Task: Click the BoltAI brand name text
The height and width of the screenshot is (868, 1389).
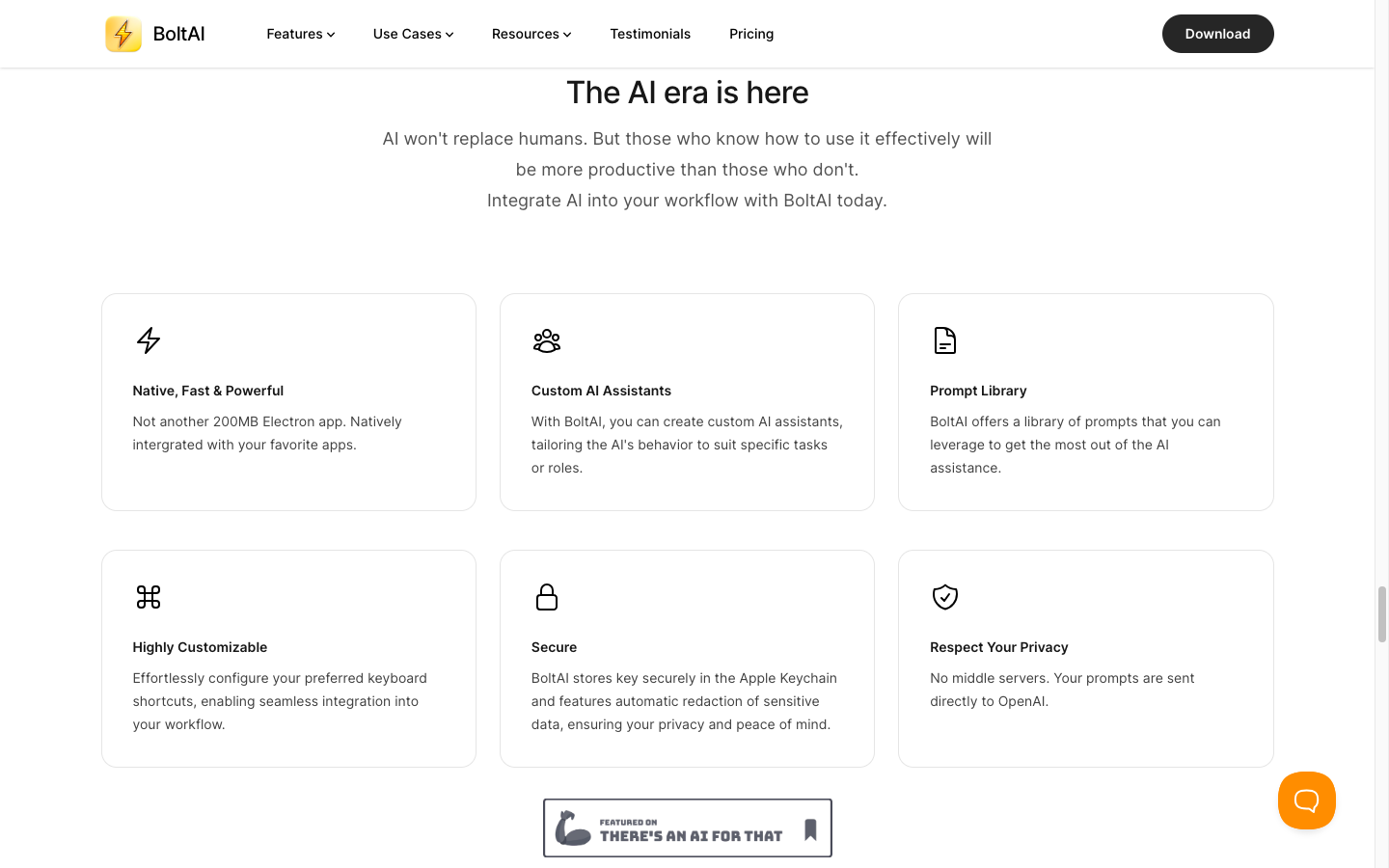Action: 178,34
